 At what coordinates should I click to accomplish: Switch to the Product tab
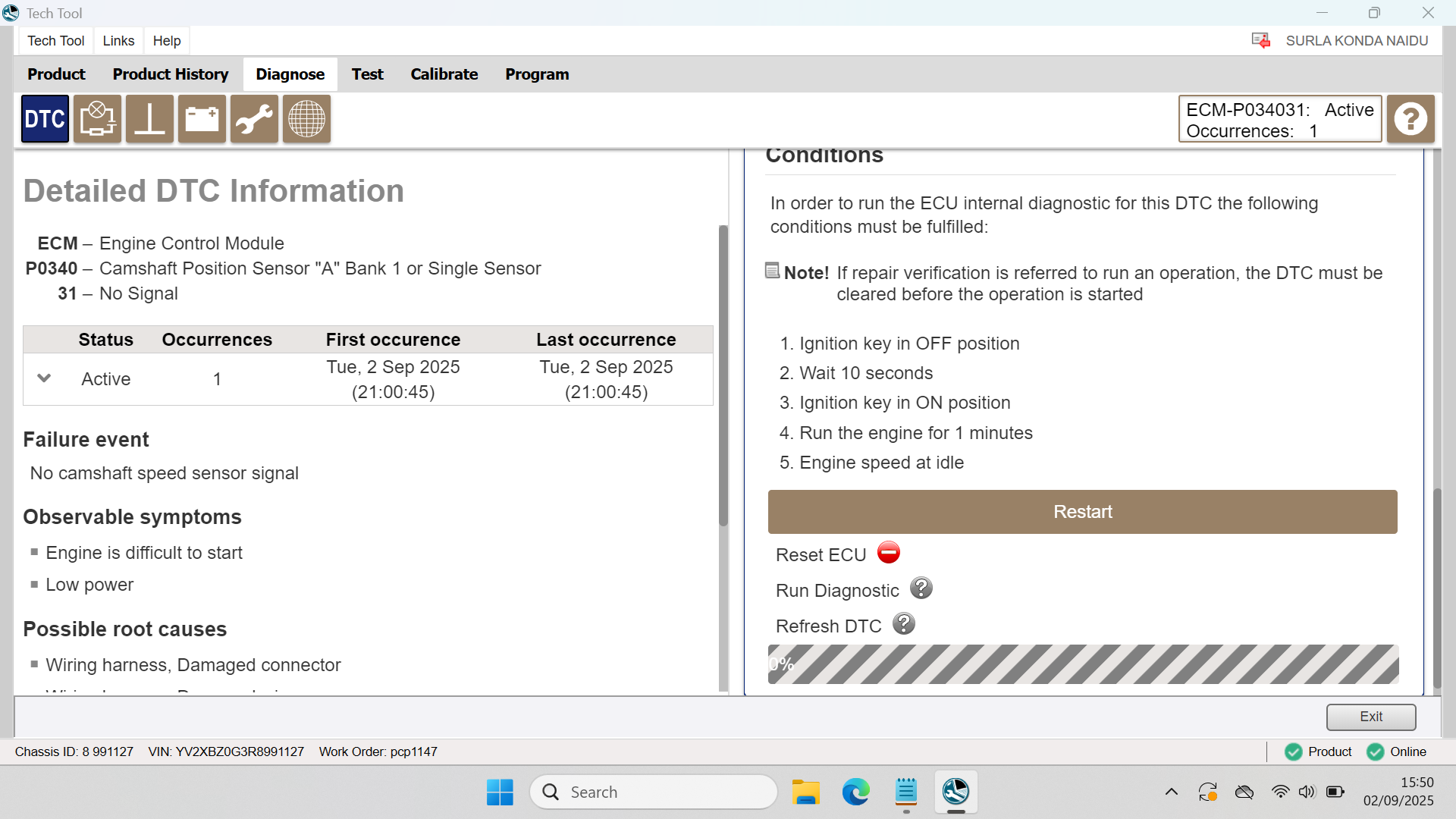(56, 74)
